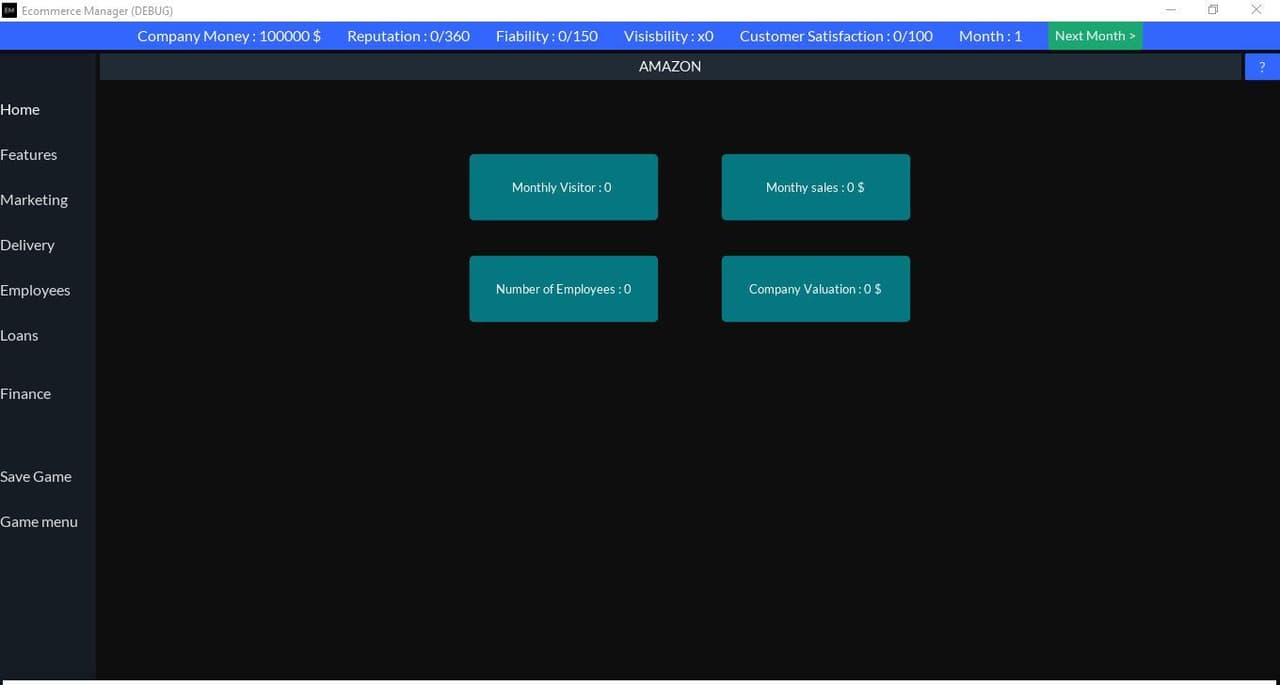Open the Employees section
The image size is (1280, 685).
coord(35,290)
